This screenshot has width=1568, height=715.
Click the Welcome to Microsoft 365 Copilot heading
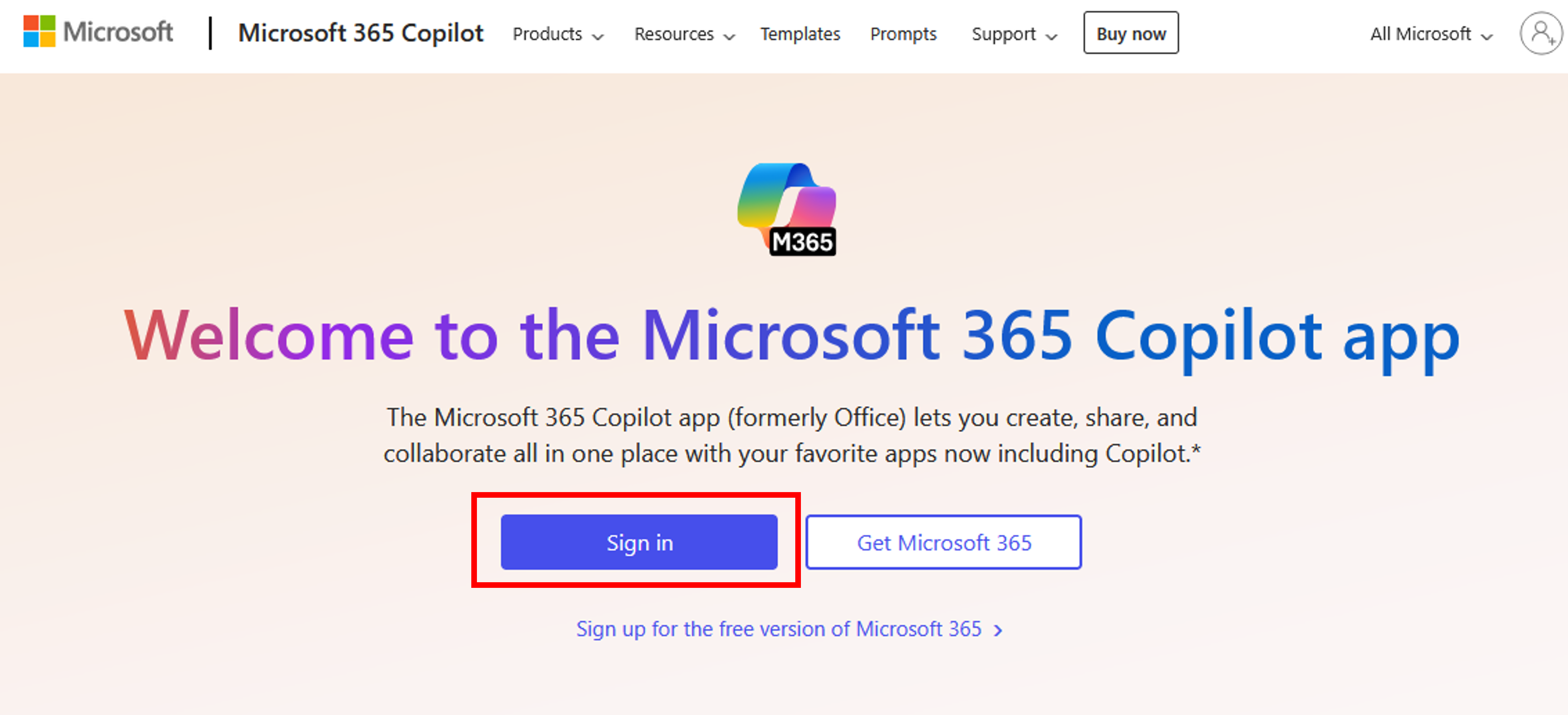(x=791, y=336)
